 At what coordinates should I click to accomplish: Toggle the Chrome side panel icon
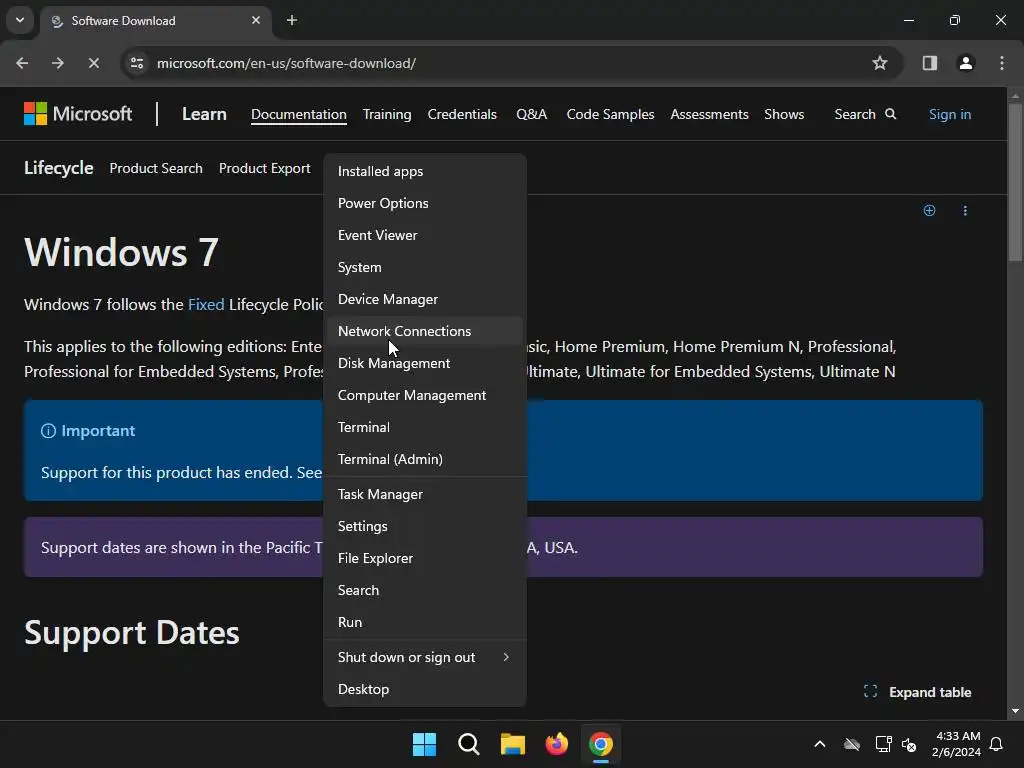(x=929, y=63)
